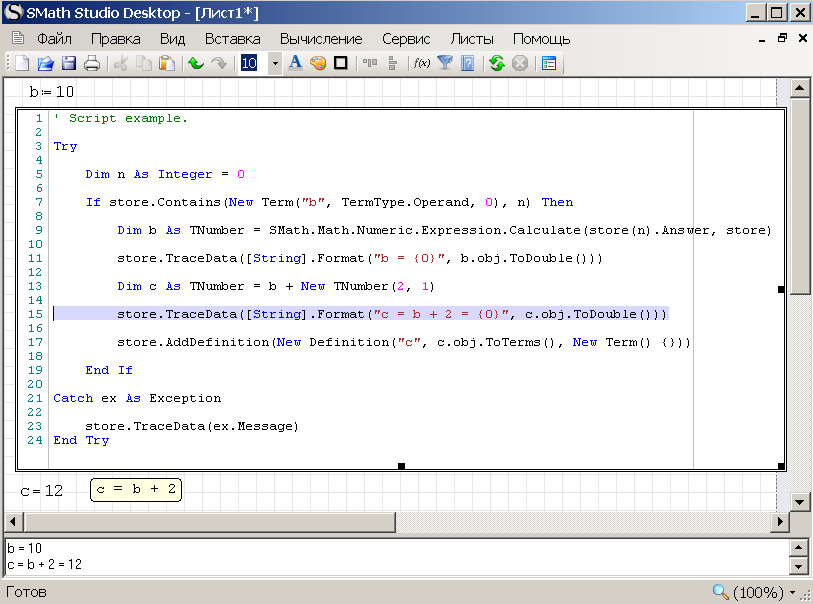
Task: Click line 15 in the script editor
Action: pyautogui.click(x=390, y=314)
